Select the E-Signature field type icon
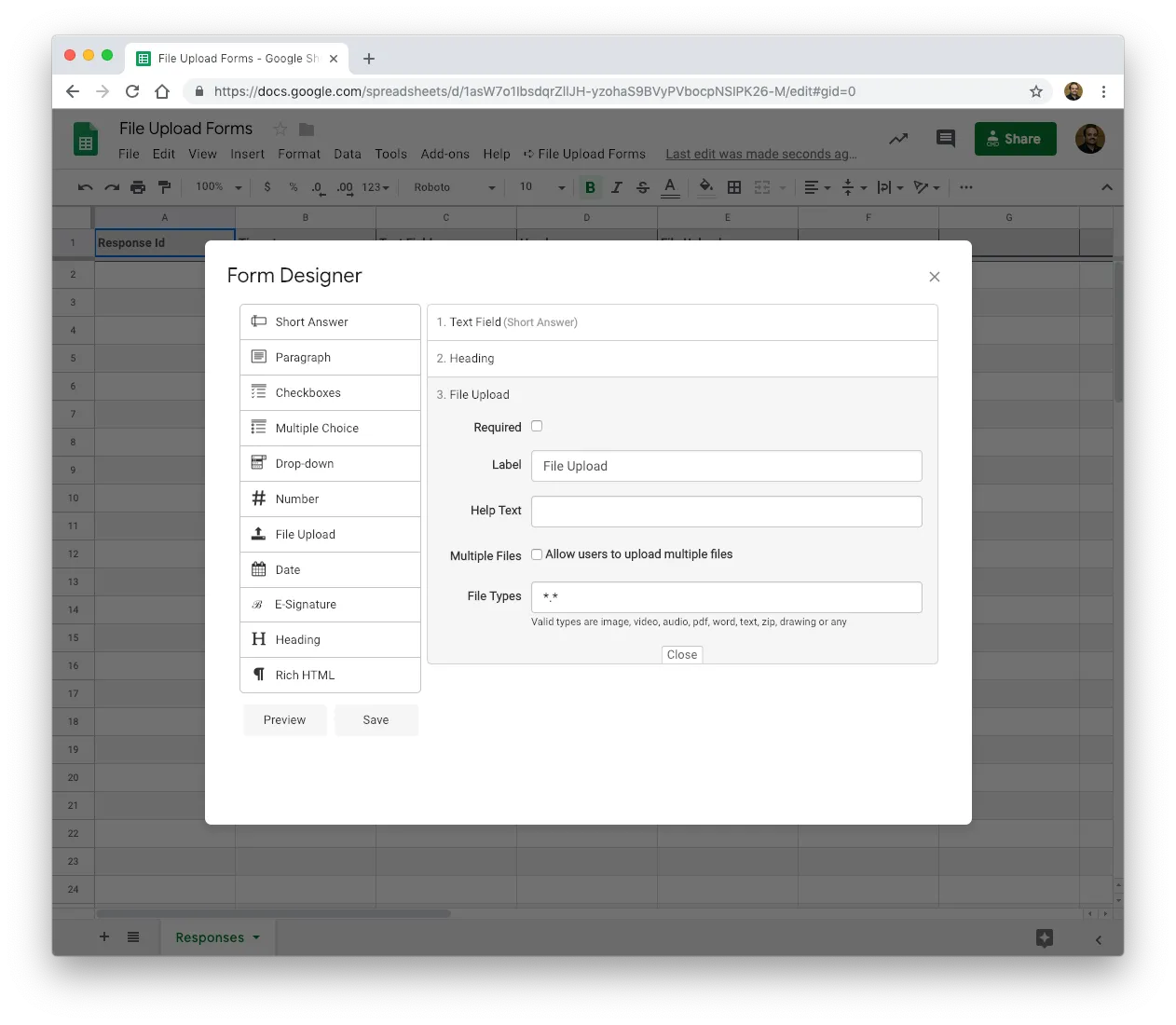Viewport: 1176px width, 1025px height. tap(258, 604)
